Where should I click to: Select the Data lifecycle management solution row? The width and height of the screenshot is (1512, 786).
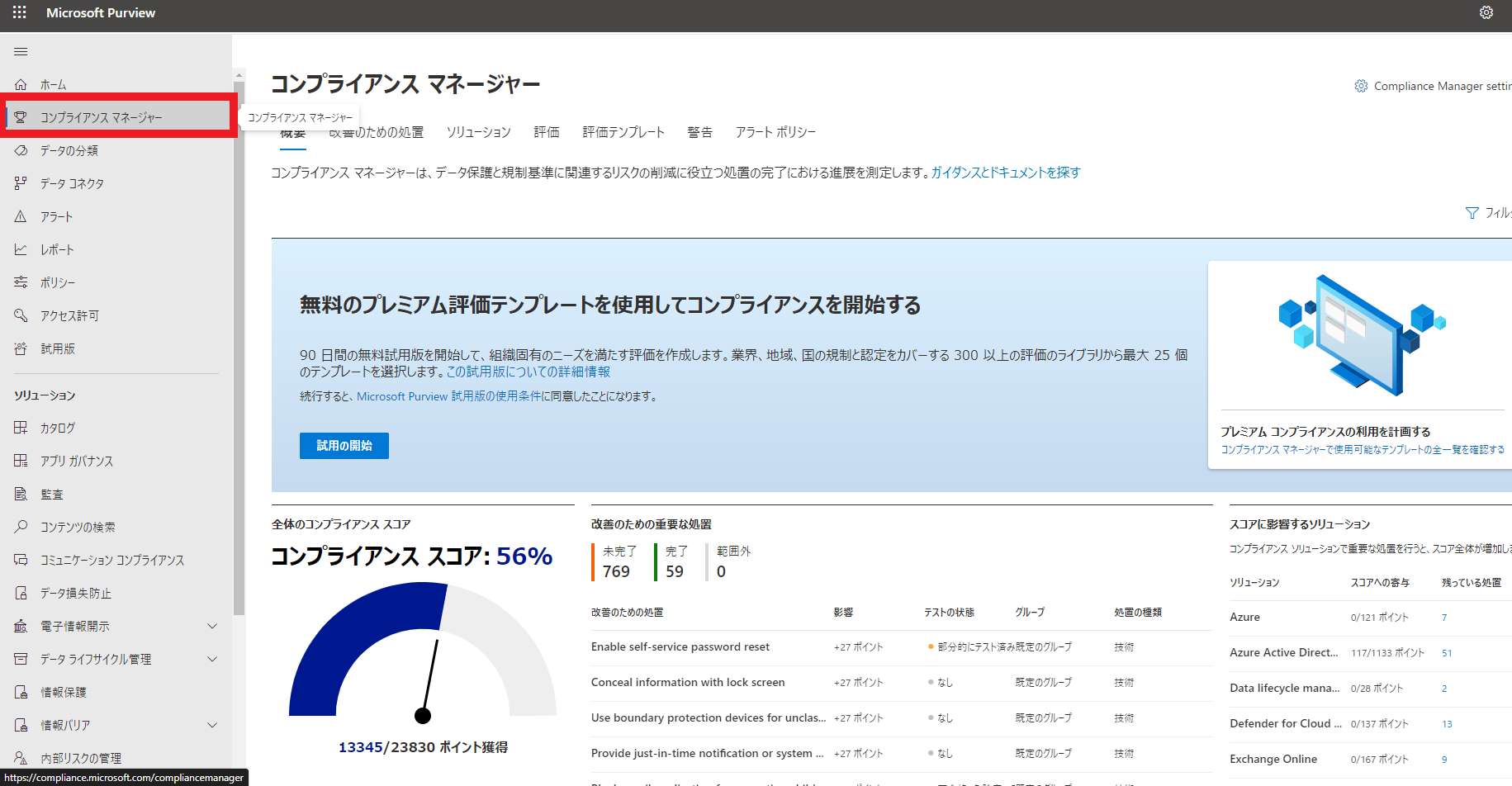coord(1371,689)
